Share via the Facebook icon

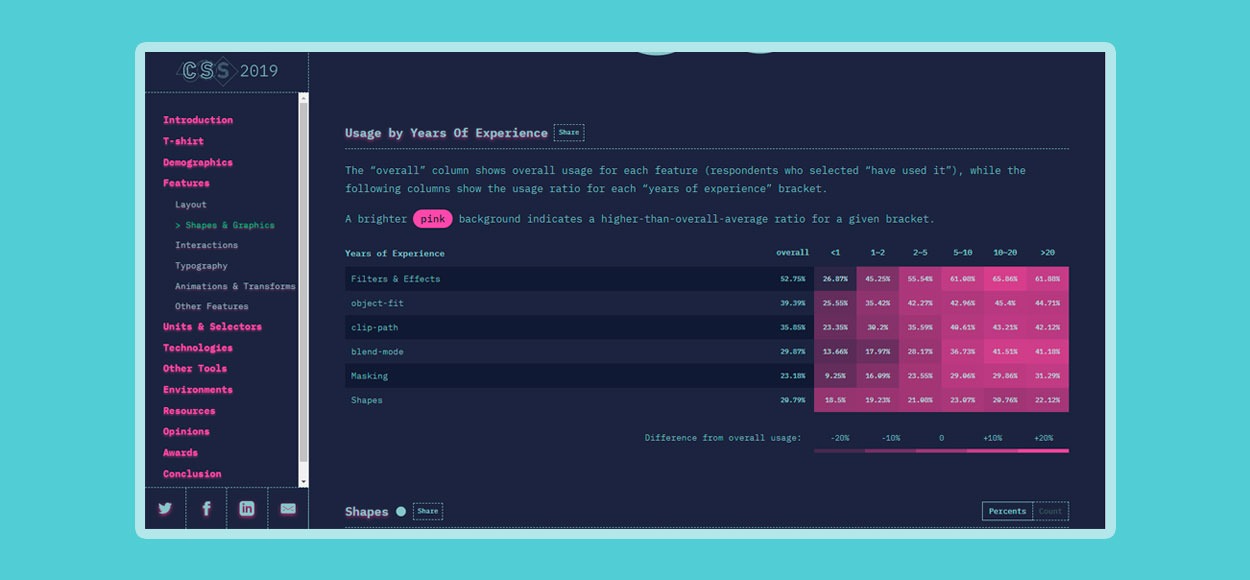(206, 508)
